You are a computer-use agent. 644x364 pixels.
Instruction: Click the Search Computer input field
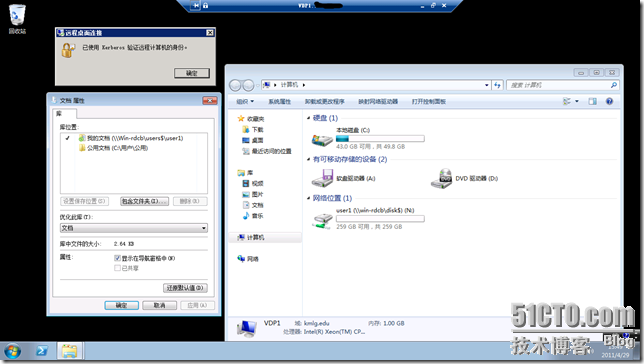tap(559, 85)
